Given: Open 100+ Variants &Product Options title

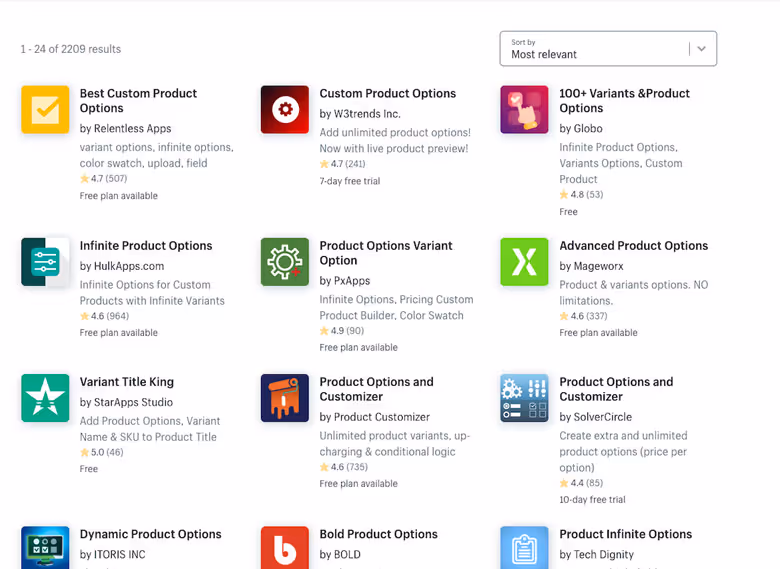Looking at the screenshot, I should [x=624, y=100].
